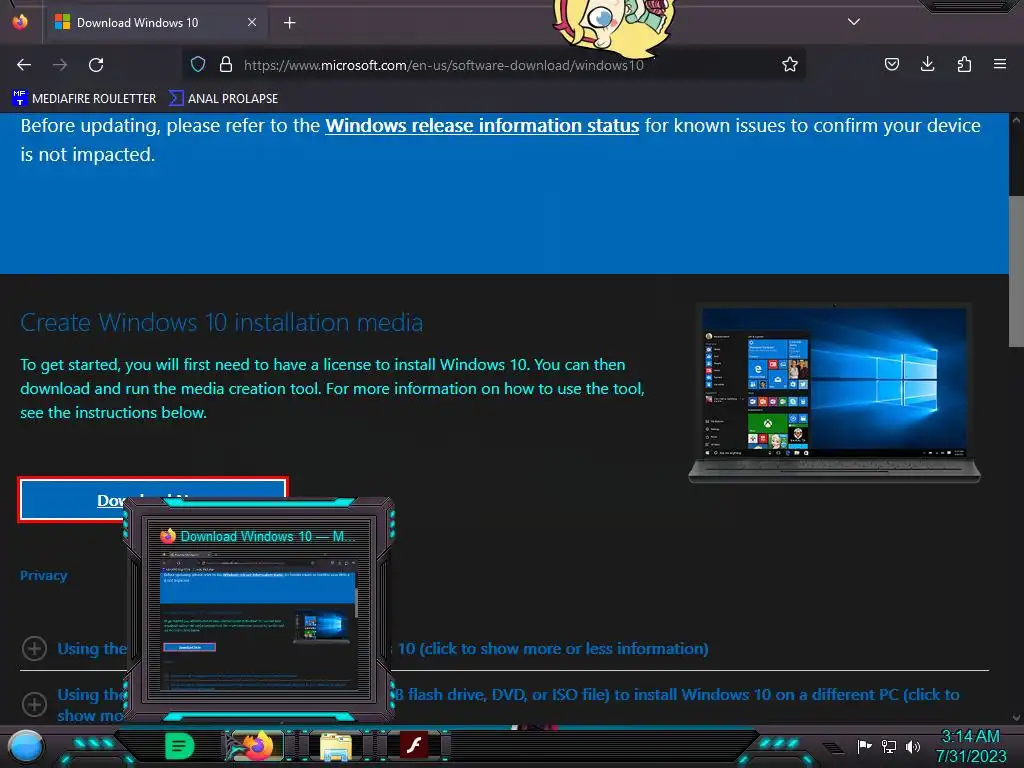The height and width of the screenshot is (768, 1024).
Task: Open the Firefox downloads panel
Action: pos(927,64)
